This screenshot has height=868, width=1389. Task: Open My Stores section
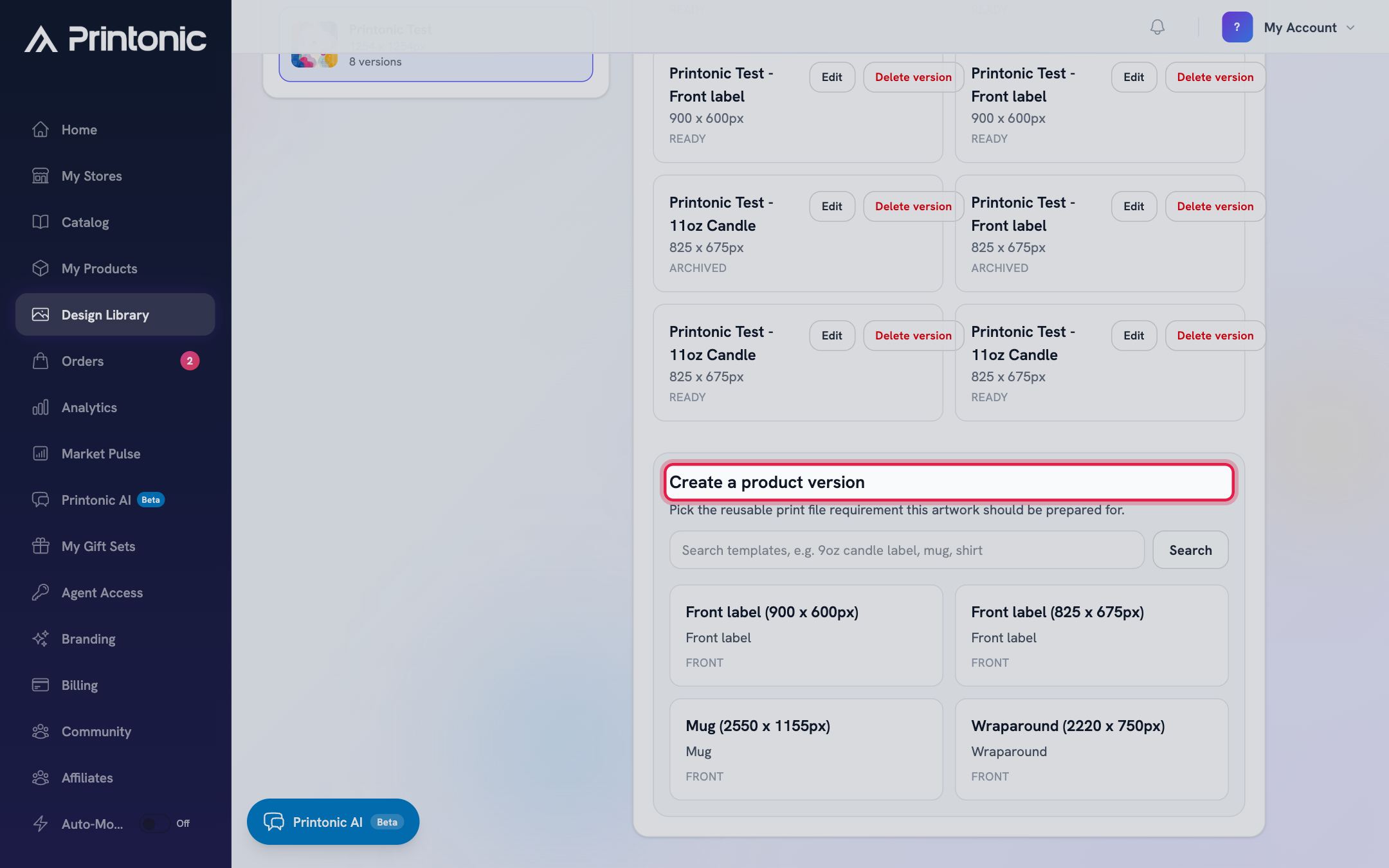(x=115, y=176)
